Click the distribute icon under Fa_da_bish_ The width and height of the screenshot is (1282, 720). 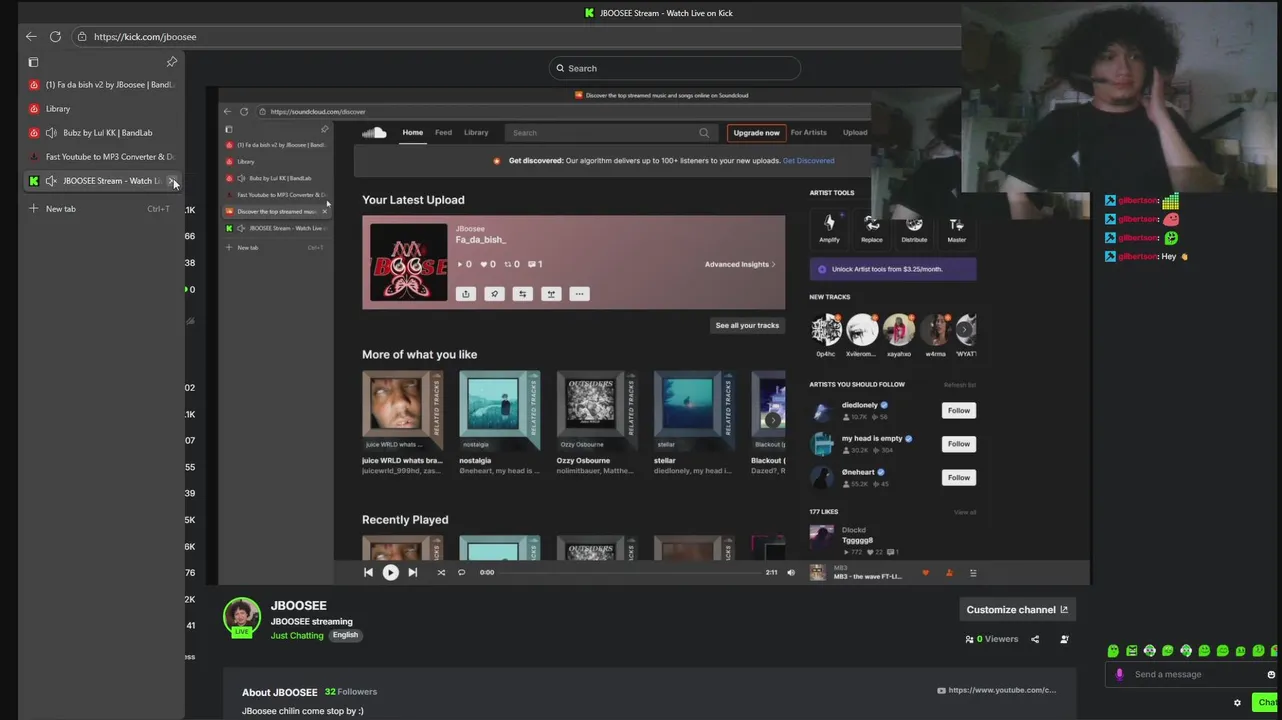click(x=550, y=294)
